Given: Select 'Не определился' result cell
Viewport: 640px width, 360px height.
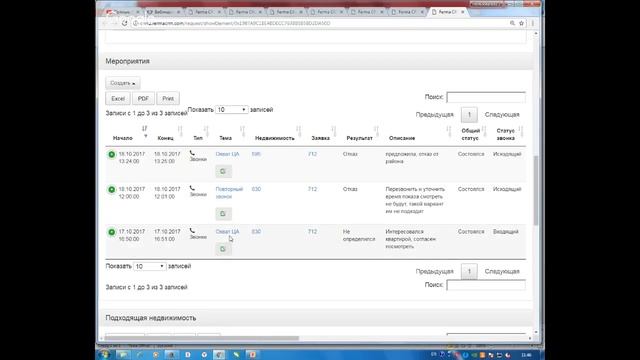Looking at the screenshot, I should (x=359, y=236).
